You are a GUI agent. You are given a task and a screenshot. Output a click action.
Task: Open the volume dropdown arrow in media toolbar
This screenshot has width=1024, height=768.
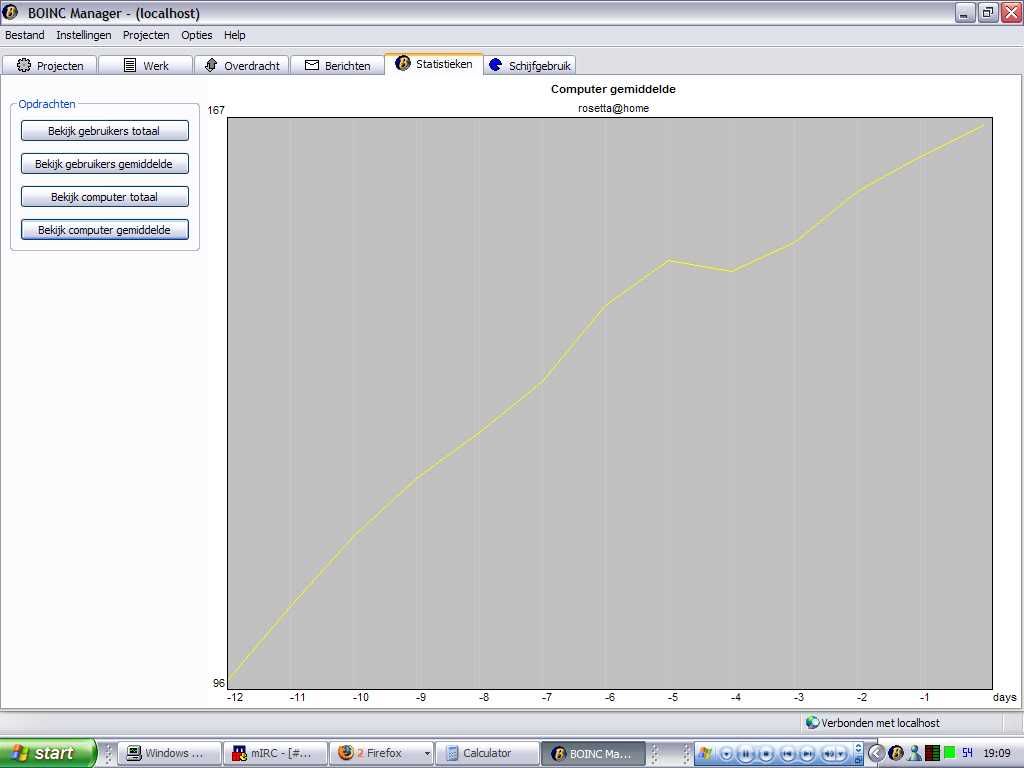840,754
